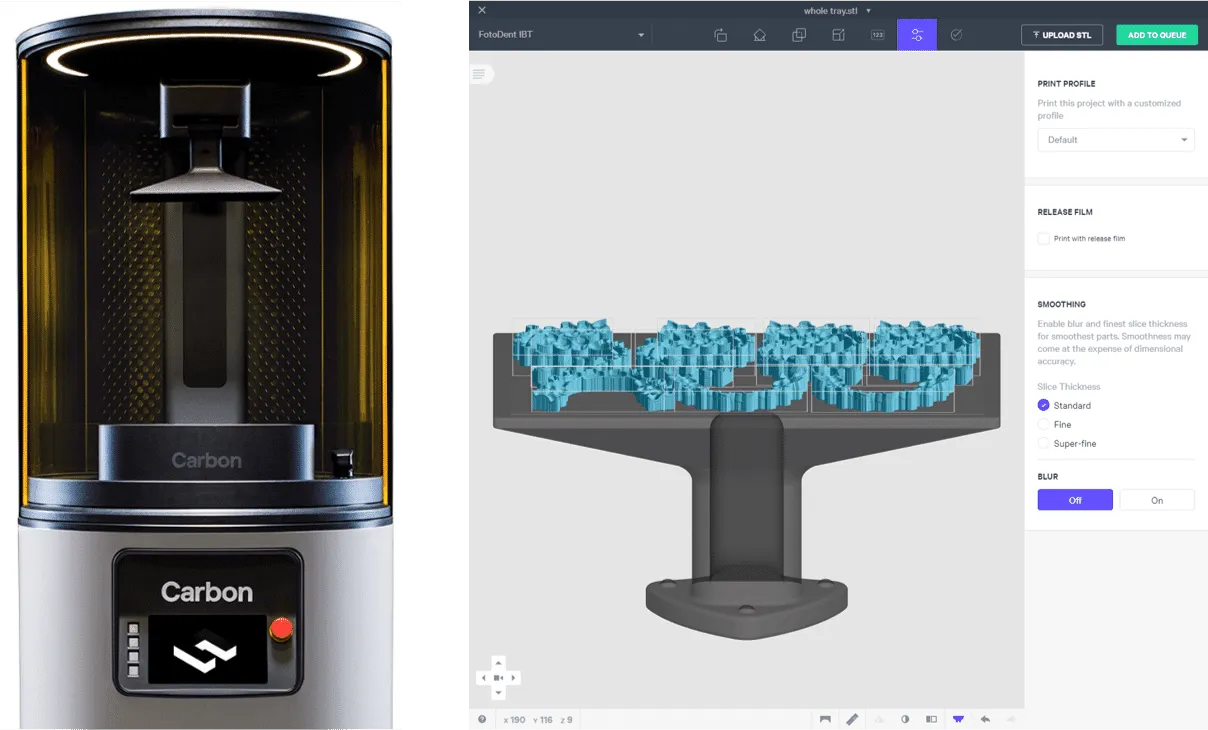Select the Standard slice thickness option

pos(1044,405)
